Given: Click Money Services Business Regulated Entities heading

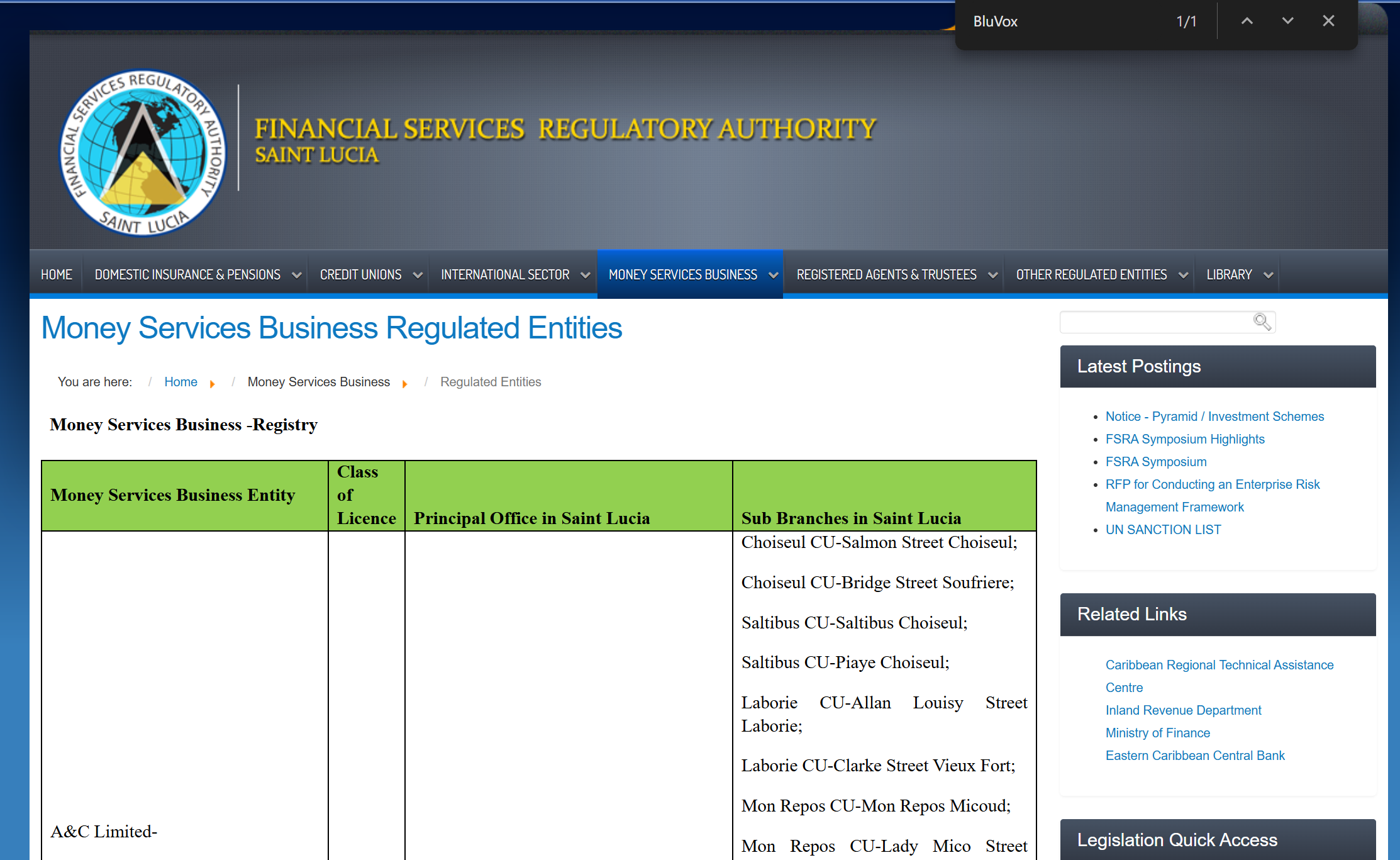Looking at the screenshot, I should click(331, 328).
